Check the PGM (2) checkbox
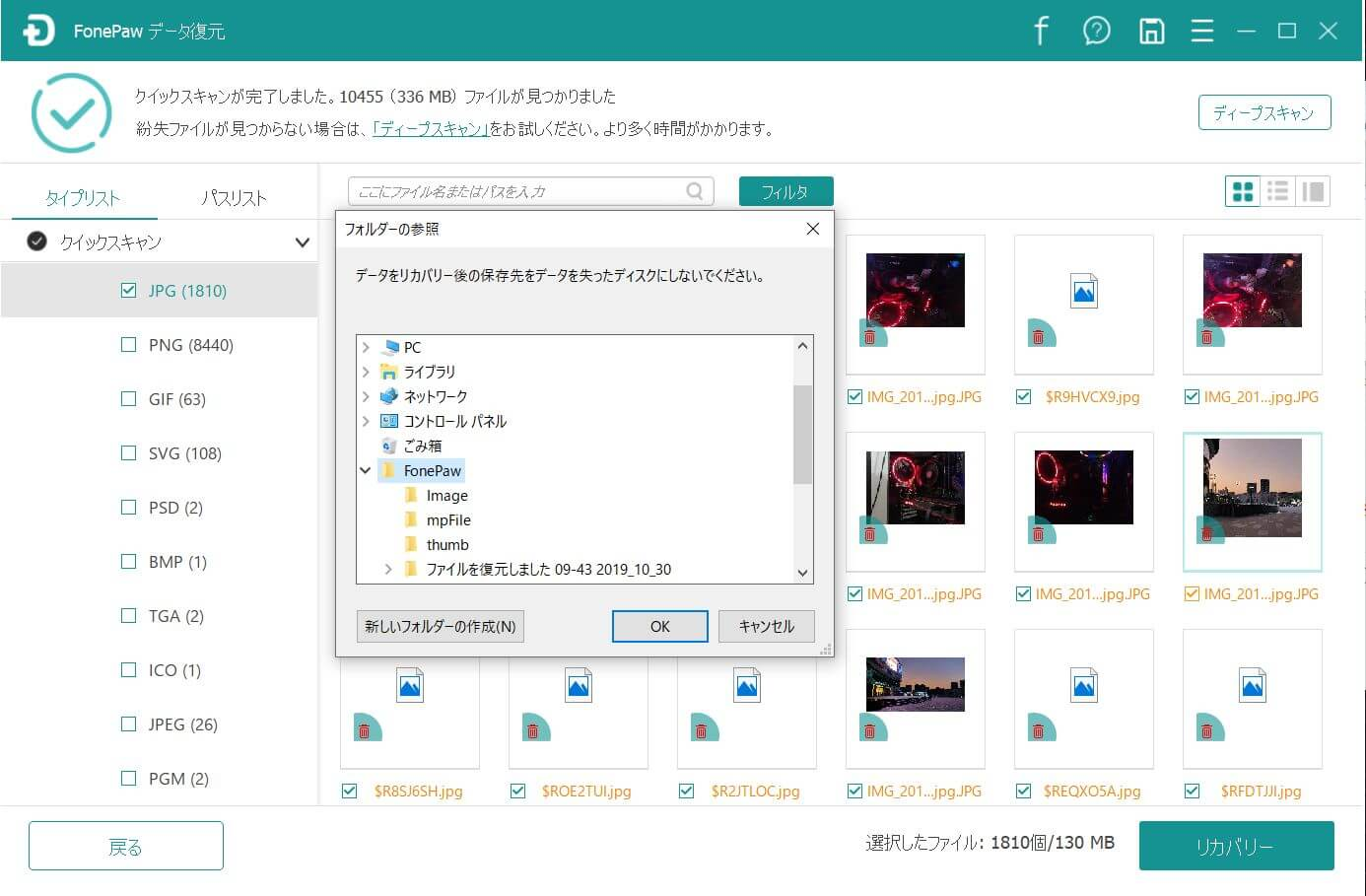Screen dimensions: 1366x896 [x=128, y=778]
